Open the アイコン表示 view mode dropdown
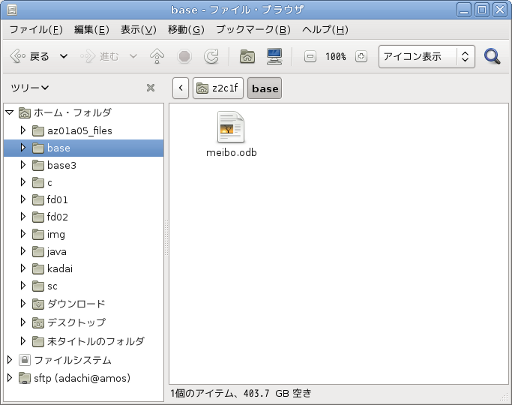The image size is (512, 405). (426, 56)
